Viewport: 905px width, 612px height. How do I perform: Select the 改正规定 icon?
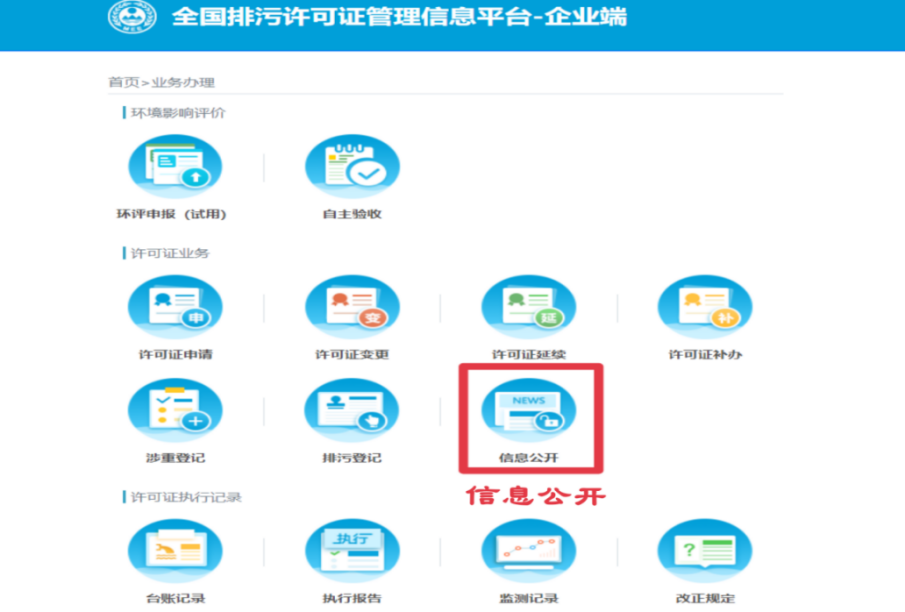[x=704, y=552]
